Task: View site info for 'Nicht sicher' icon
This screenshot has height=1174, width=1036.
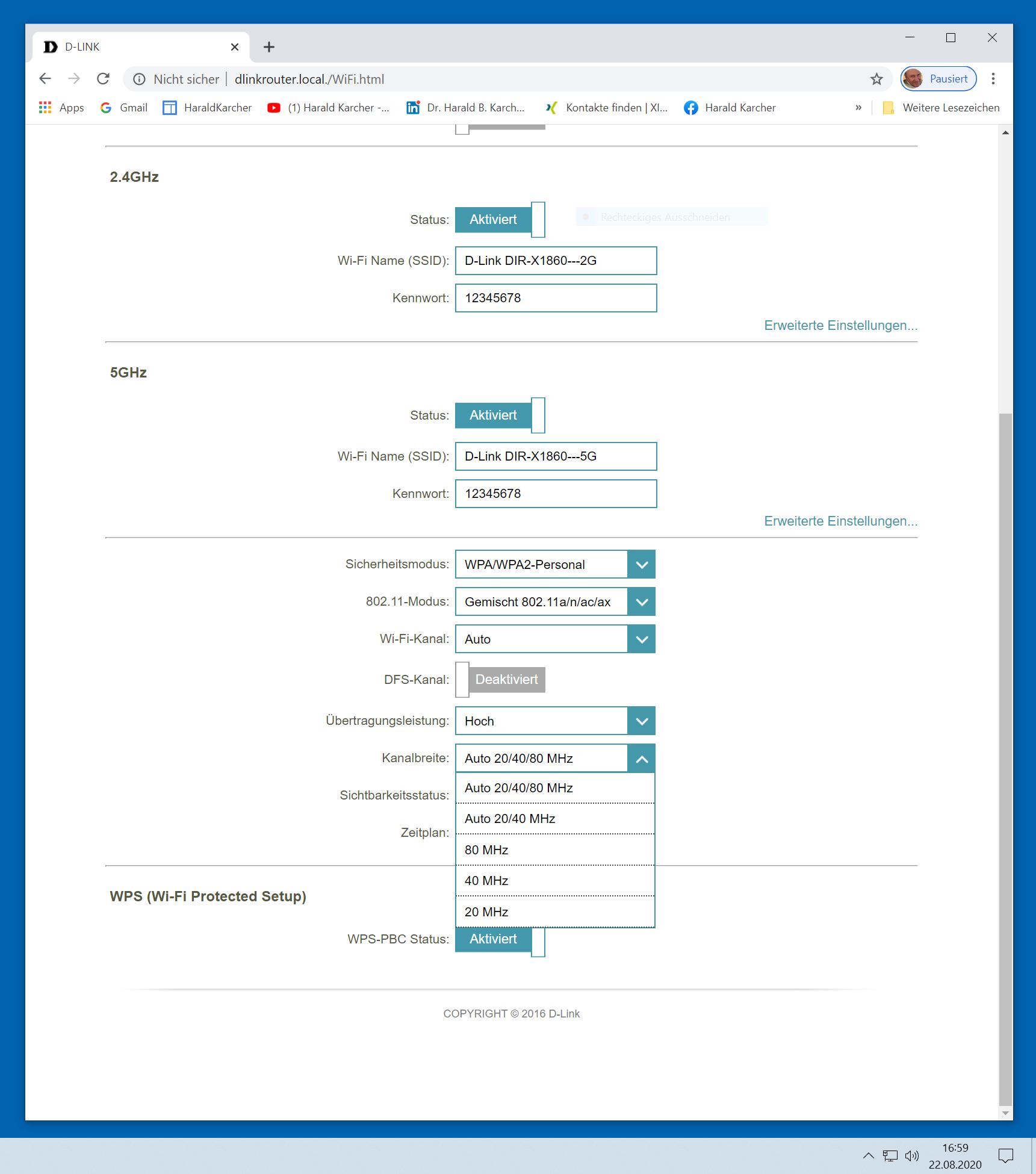Action: click(x=139, y=79)
